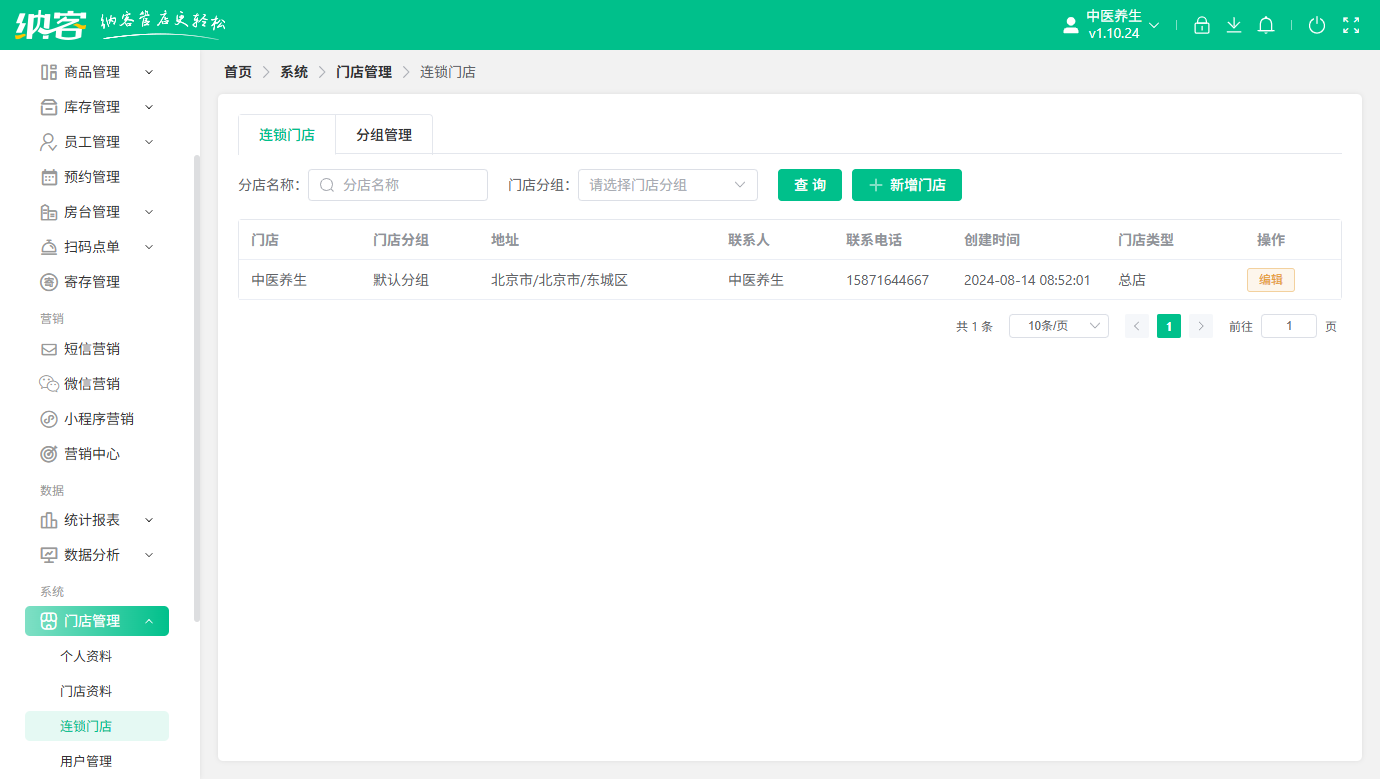The height and width of the screenshot is (779, 1380).
Task: Click the 统计报表 bar chart icon
Action: tap(48, 520)
